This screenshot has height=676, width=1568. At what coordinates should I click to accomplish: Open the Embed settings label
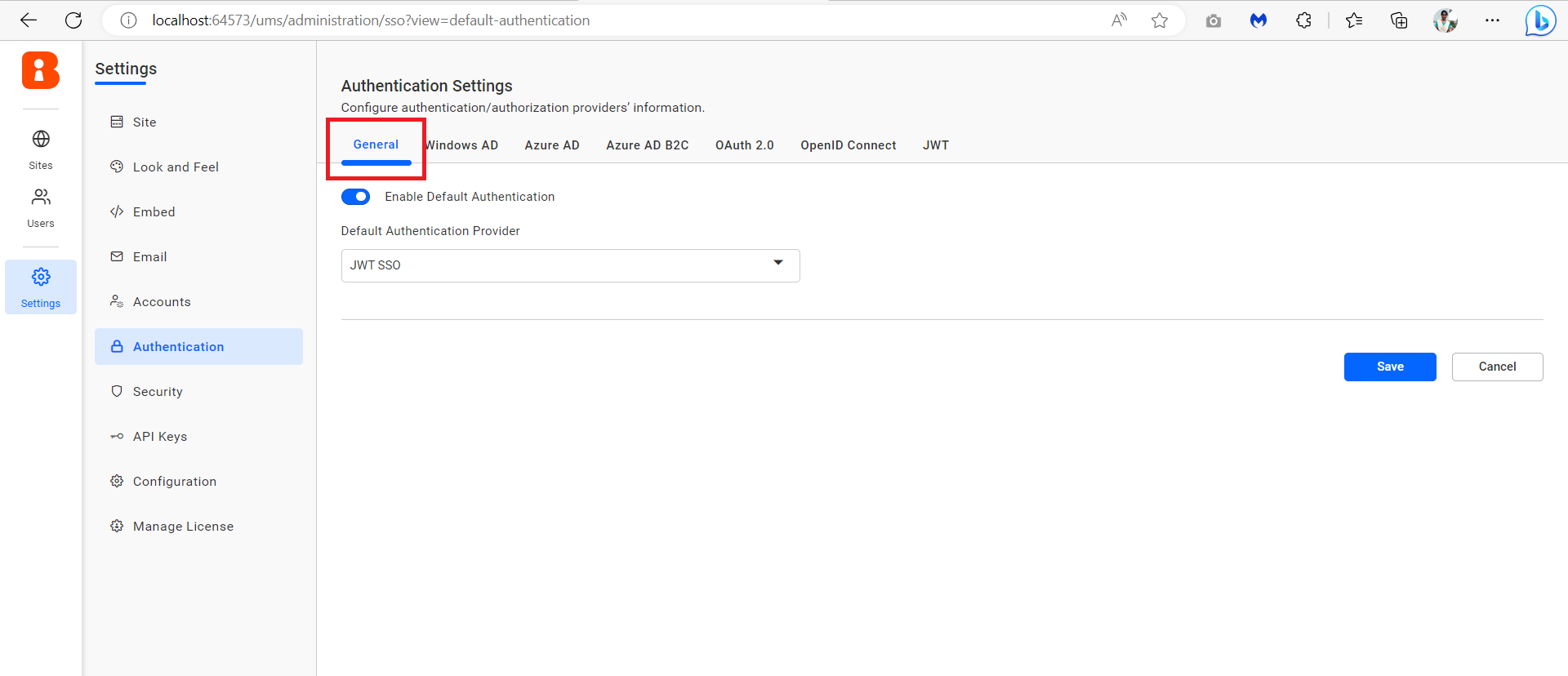154,211
